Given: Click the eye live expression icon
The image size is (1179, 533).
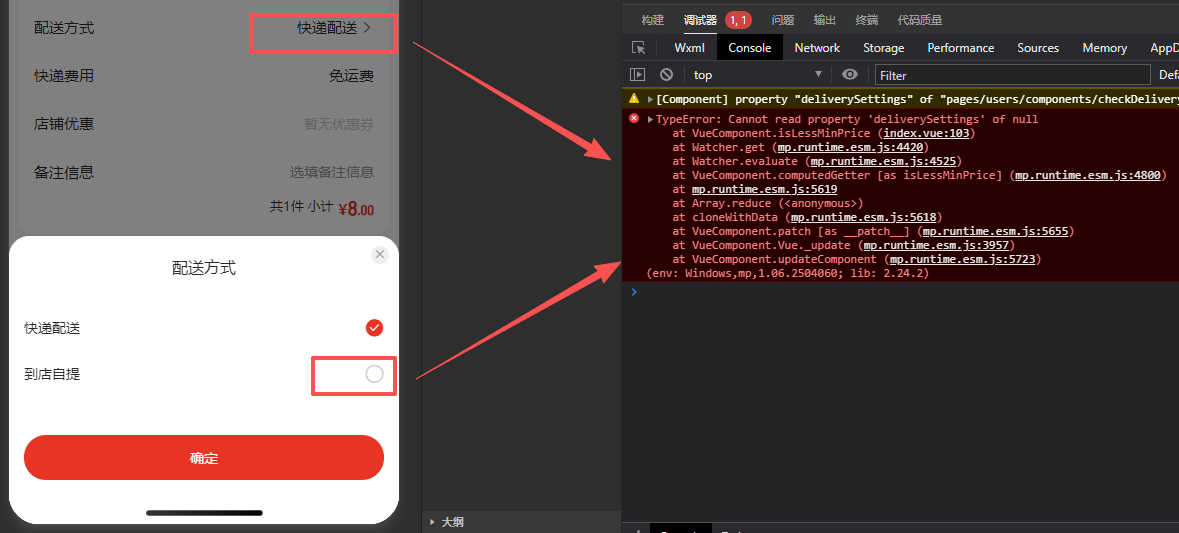Looking at the screenshot, I should (x=850, y=75).
